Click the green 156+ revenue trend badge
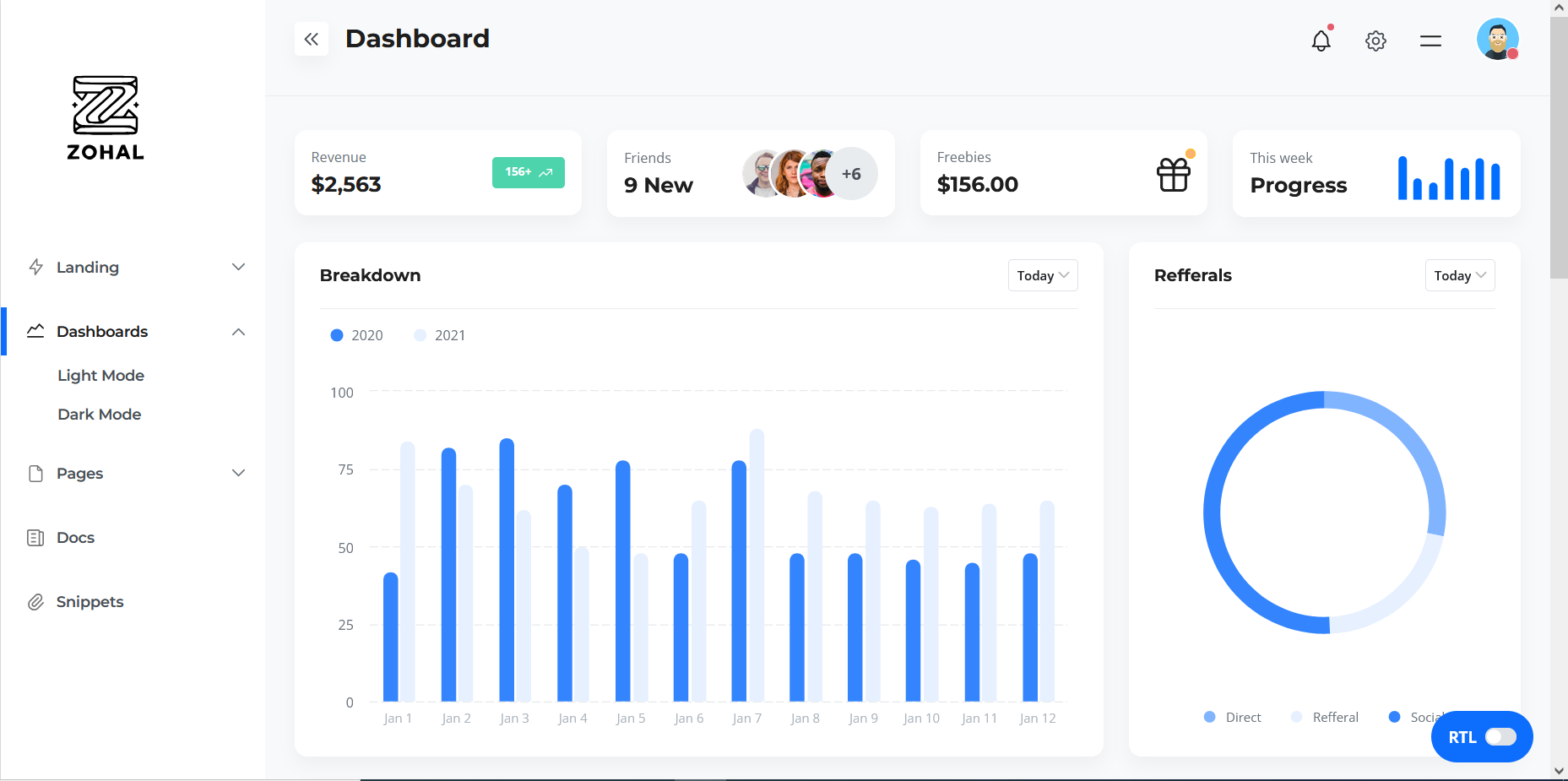The image size is (1568, 781). (528, 172)
